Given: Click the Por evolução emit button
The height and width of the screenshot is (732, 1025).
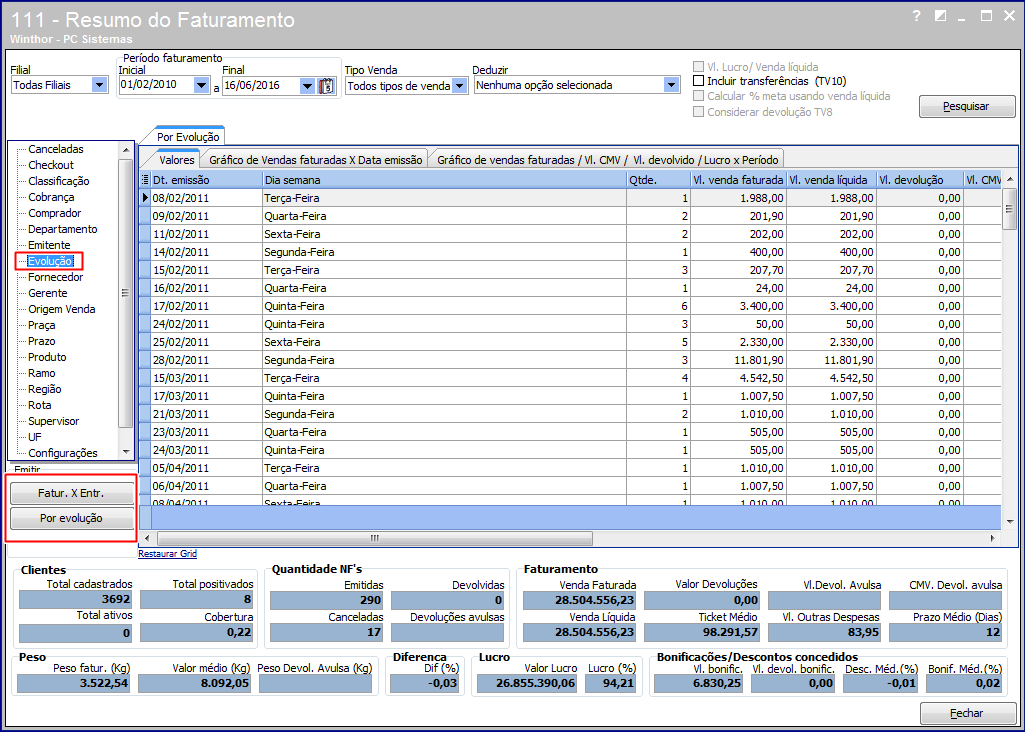Looking at the screenshot, I should click(x=72, y=518).
